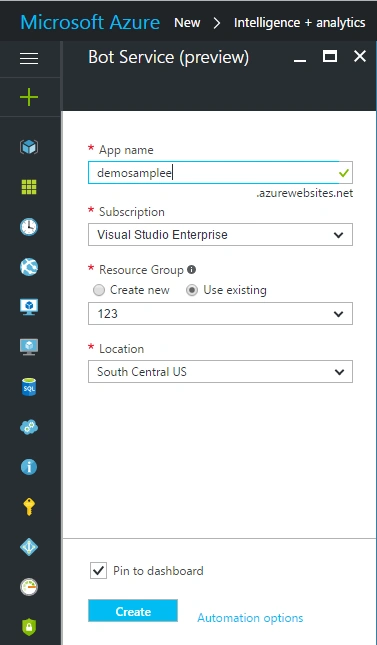Expand the Location South Central US dropdown
The image size is (377, 645).
[220, 371]
